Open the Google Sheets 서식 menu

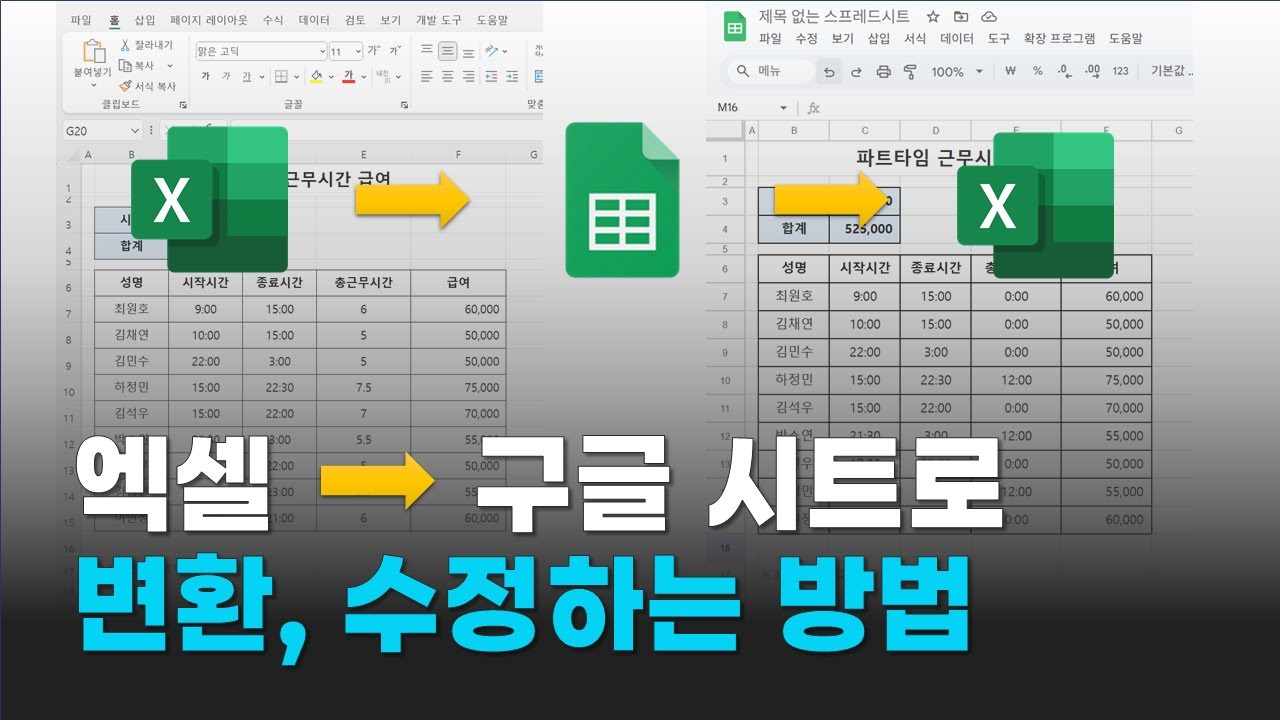click(x=915, y=38)
